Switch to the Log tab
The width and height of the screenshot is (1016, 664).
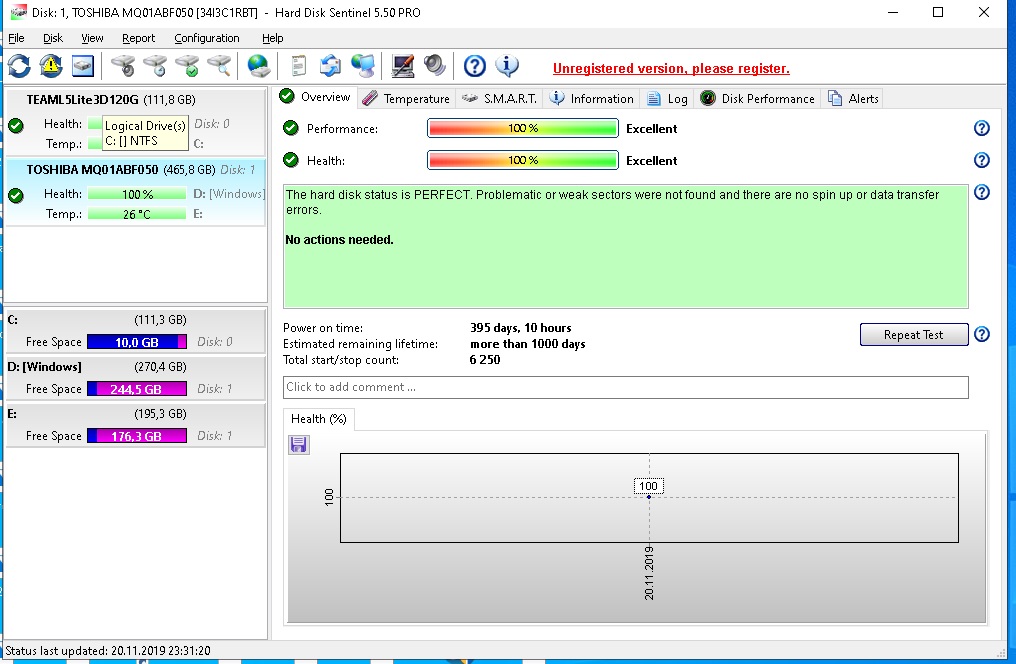coord(667,98)
